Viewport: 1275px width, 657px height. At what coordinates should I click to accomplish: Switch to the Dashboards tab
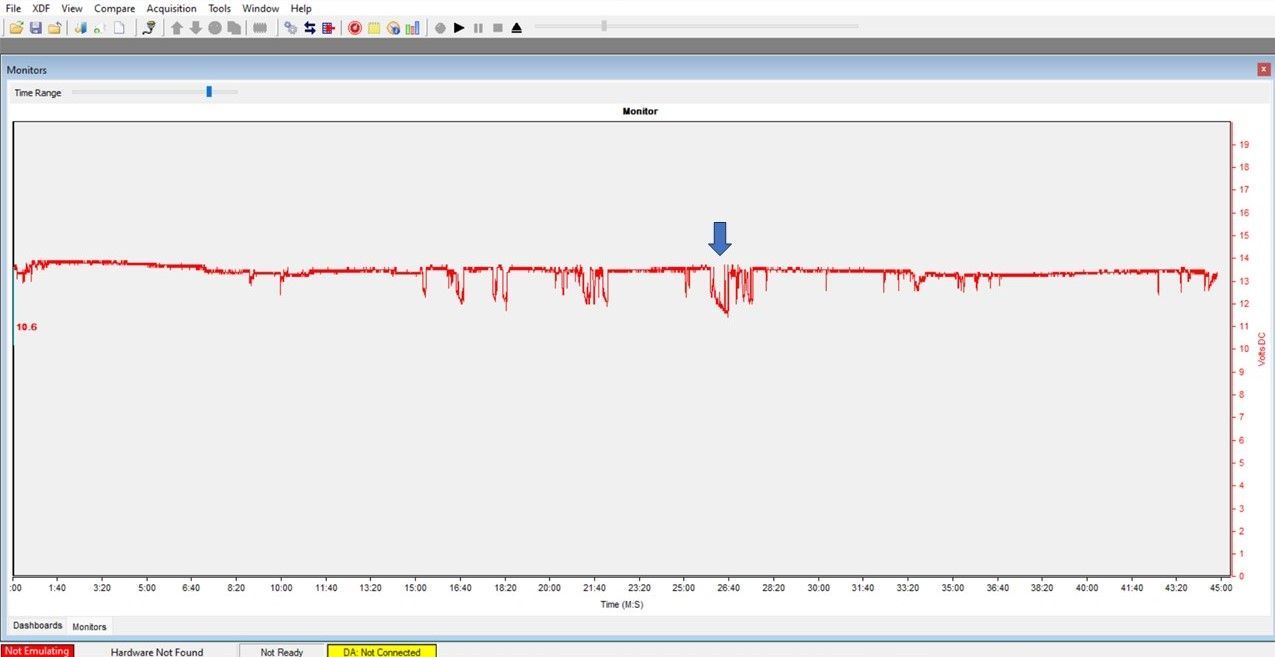[37, 626]
